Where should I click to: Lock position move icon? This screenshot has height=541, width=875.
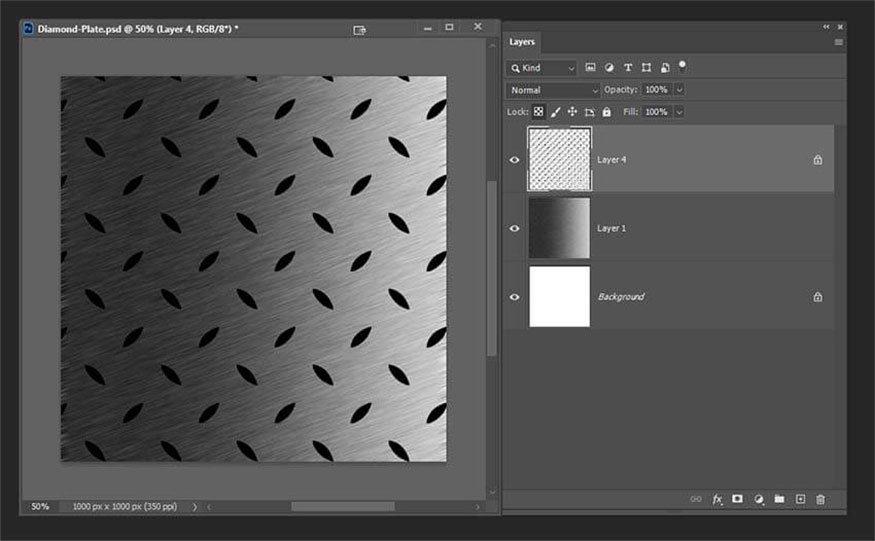tap(572, 112)
